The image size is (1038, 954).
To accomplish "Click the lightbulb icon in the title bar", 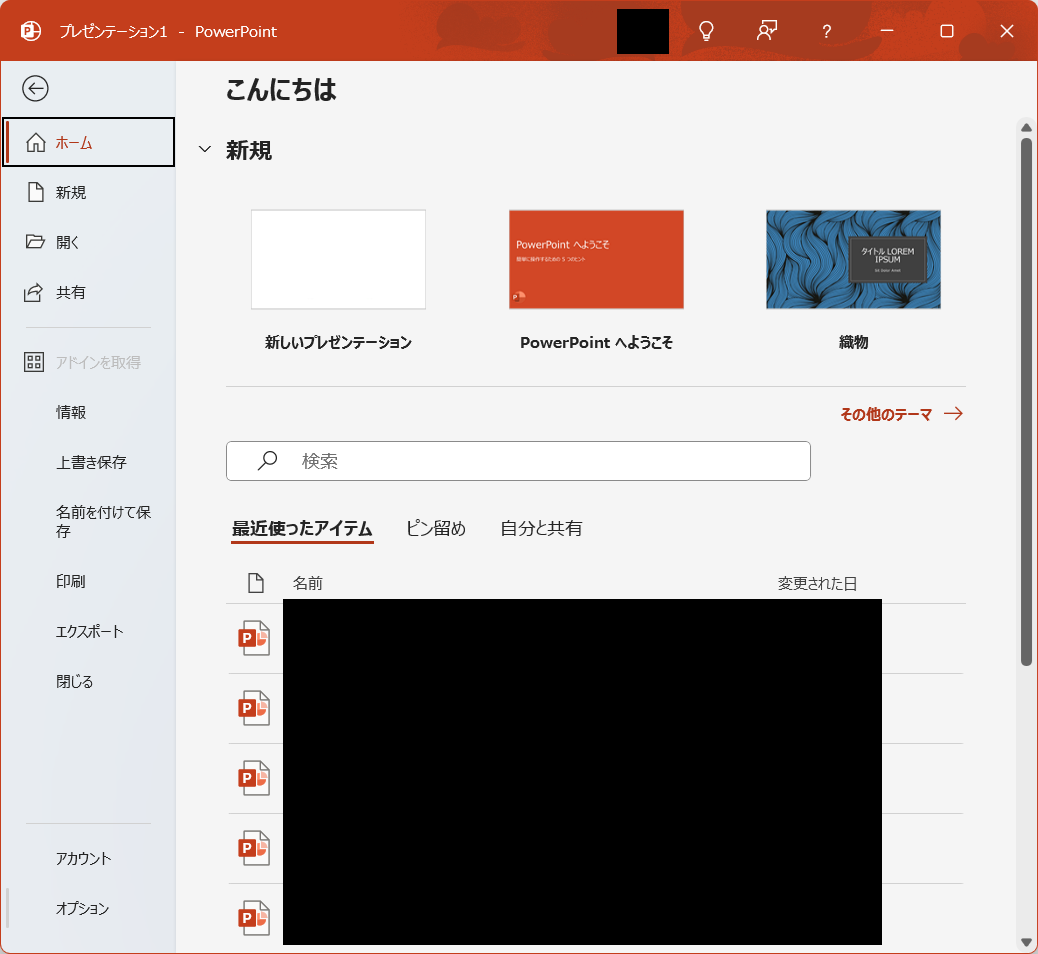I will tap(706, 31).
